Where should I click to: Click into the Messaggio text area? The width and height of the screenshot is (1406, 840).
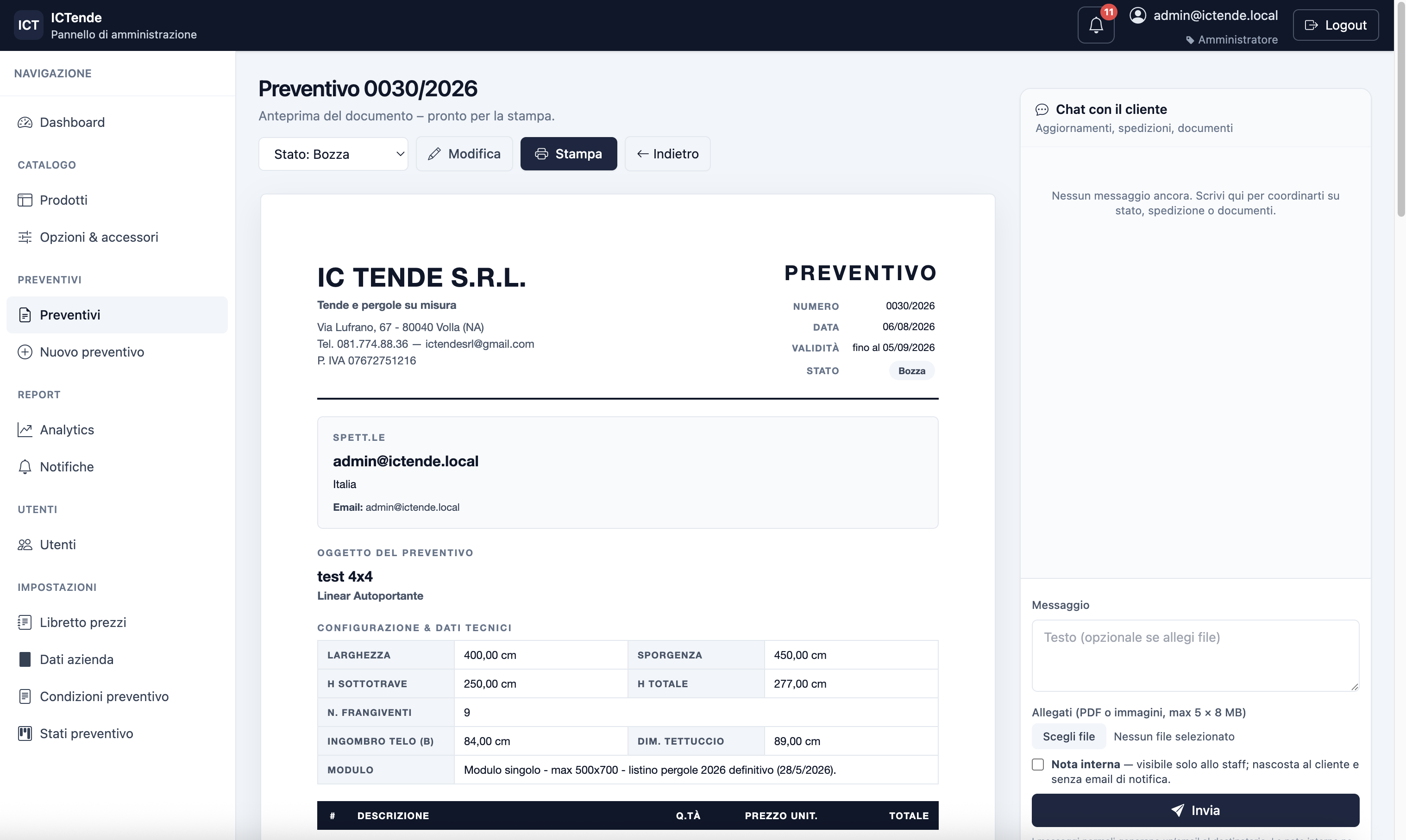click(x=1195, y=656)
